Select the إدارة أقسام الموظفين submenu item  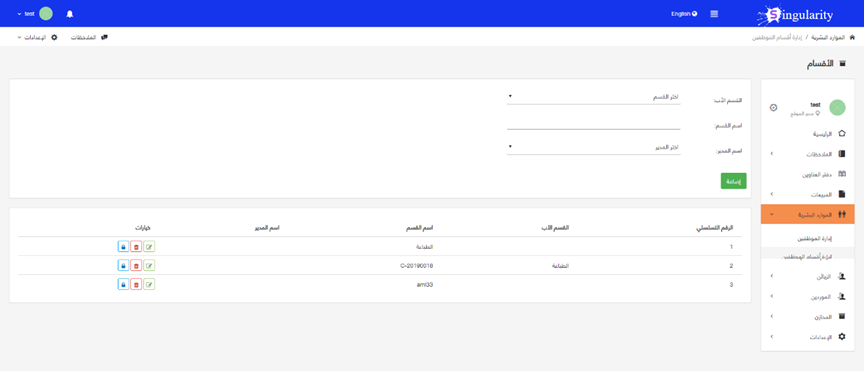[808, 256]
